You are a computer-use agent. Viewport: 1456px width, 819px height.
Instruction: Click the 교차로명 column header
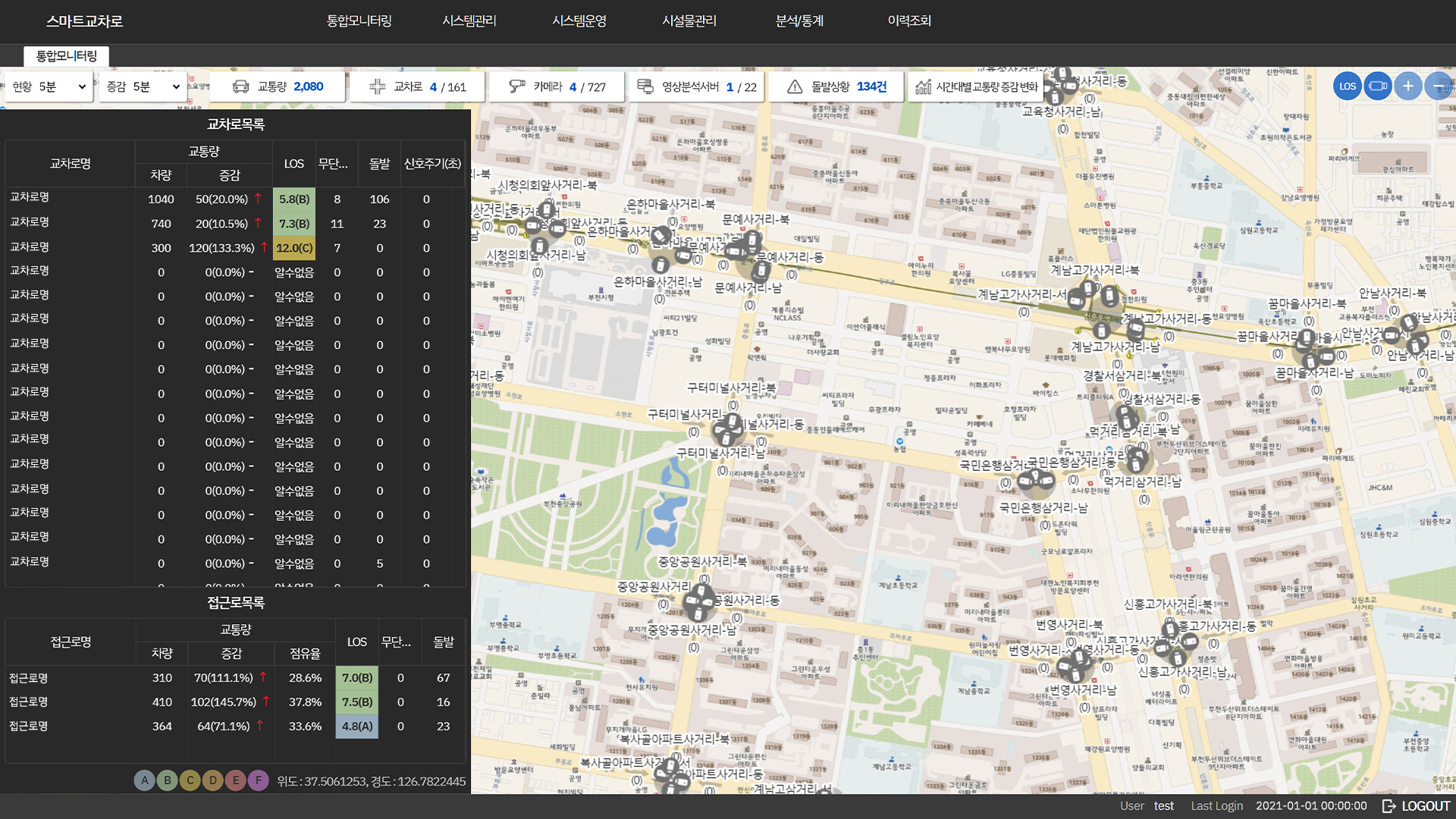tap(71, 164)
